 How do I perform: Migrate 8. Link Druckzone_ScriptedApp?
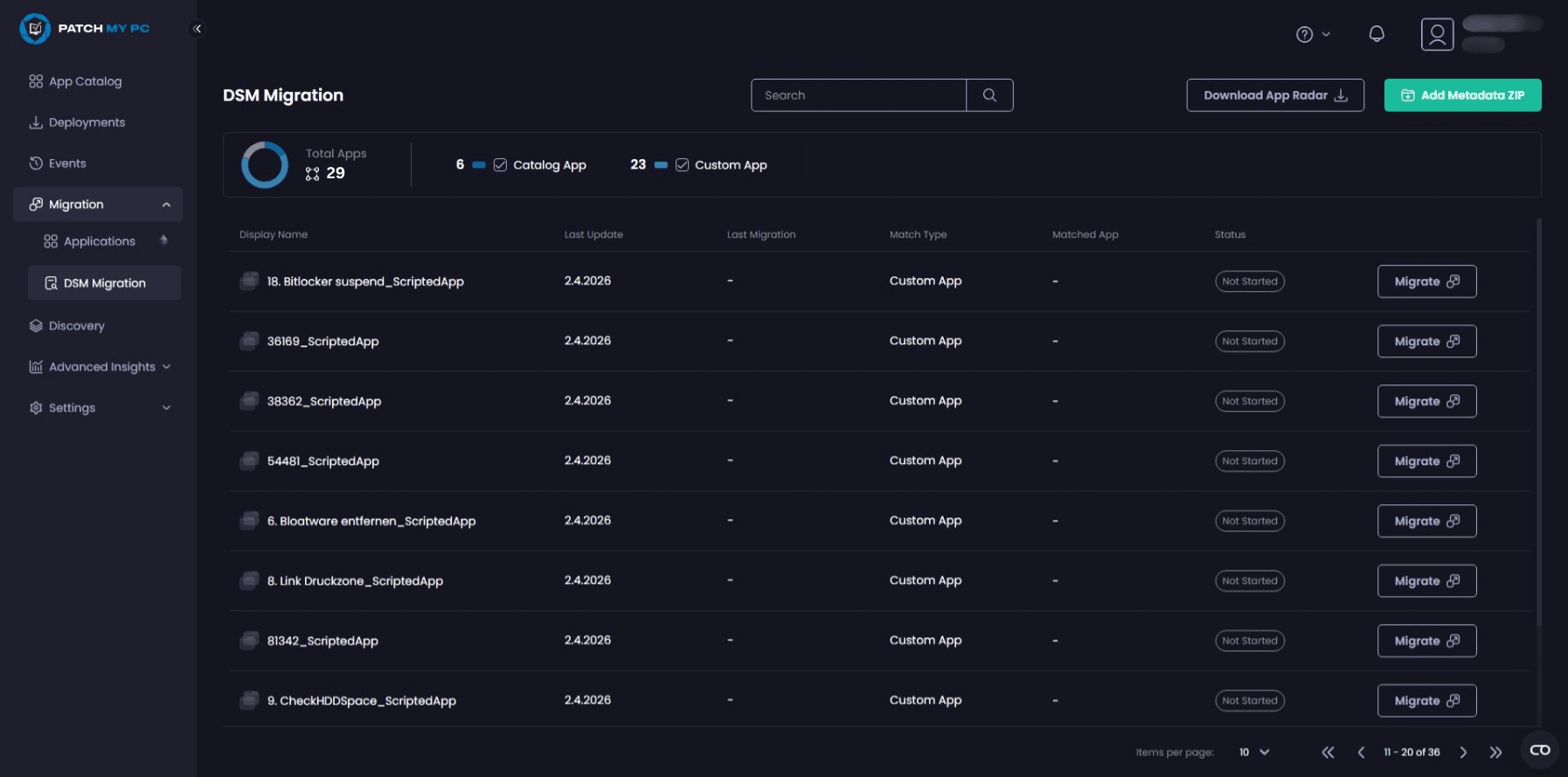[1426, 580]
